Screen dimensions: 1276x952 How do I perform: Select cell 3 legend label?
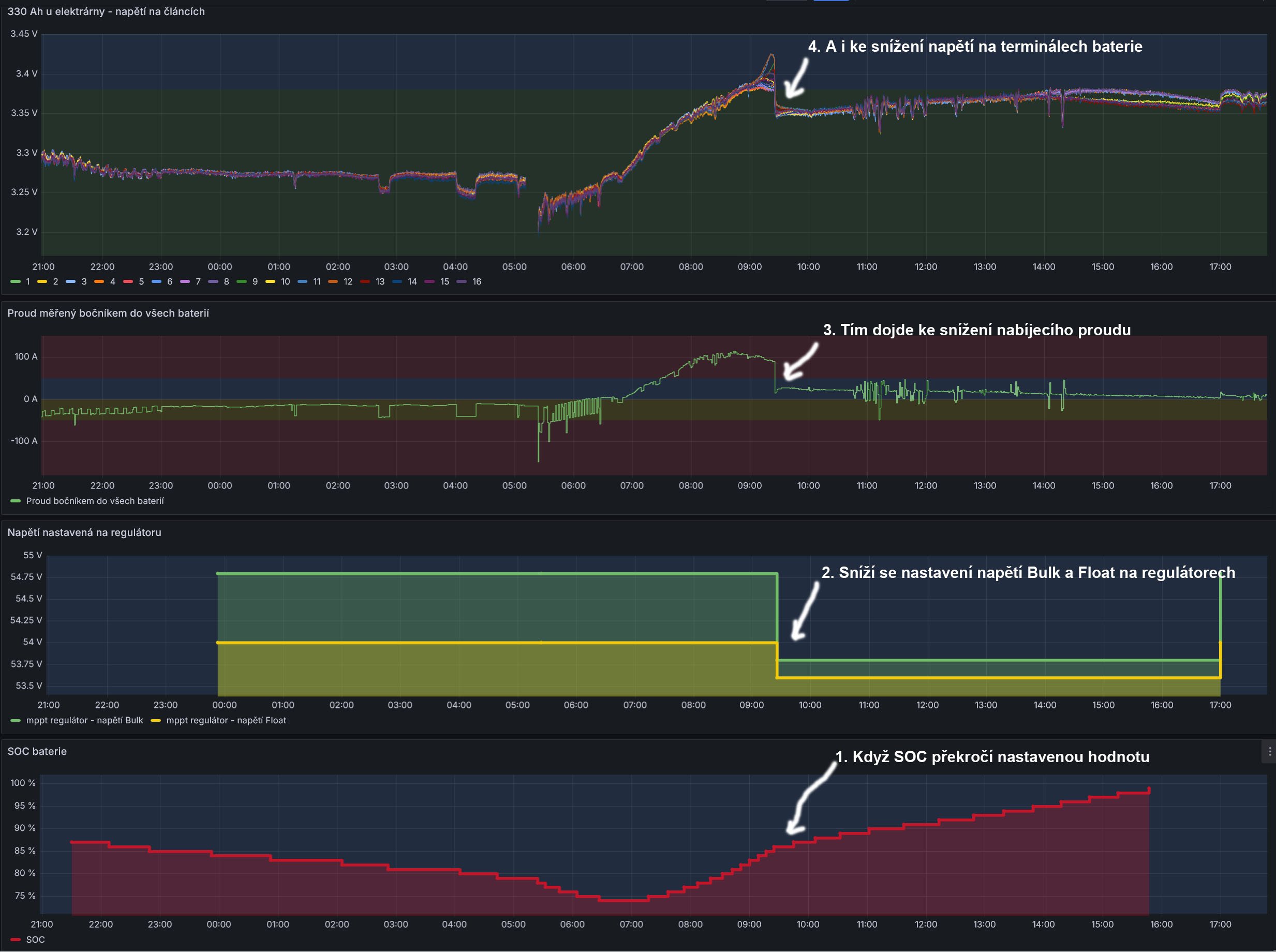(84, 282)
